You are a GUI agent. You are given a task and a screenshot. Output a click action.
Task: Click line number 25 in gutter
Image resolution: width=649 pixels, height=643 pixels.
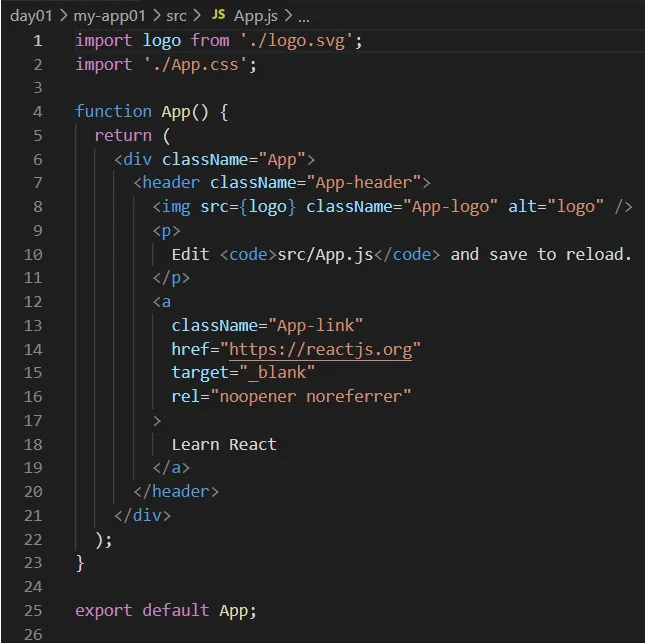(x=33, y=610)
